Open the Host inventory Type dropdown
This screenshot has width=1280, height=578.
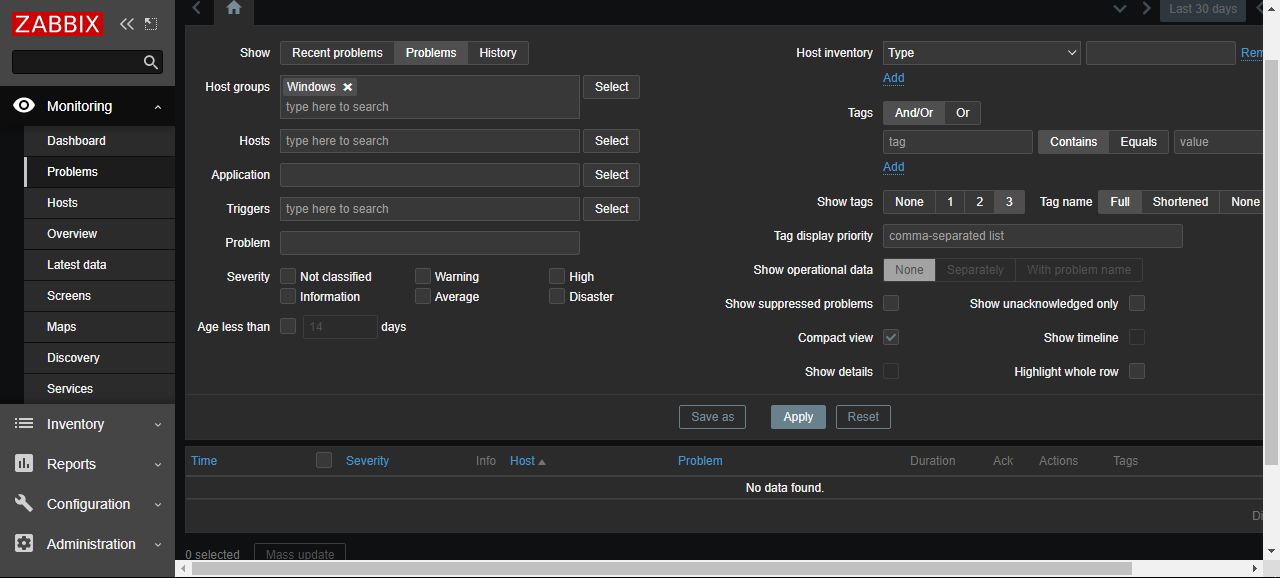click(x=981, y=53)
